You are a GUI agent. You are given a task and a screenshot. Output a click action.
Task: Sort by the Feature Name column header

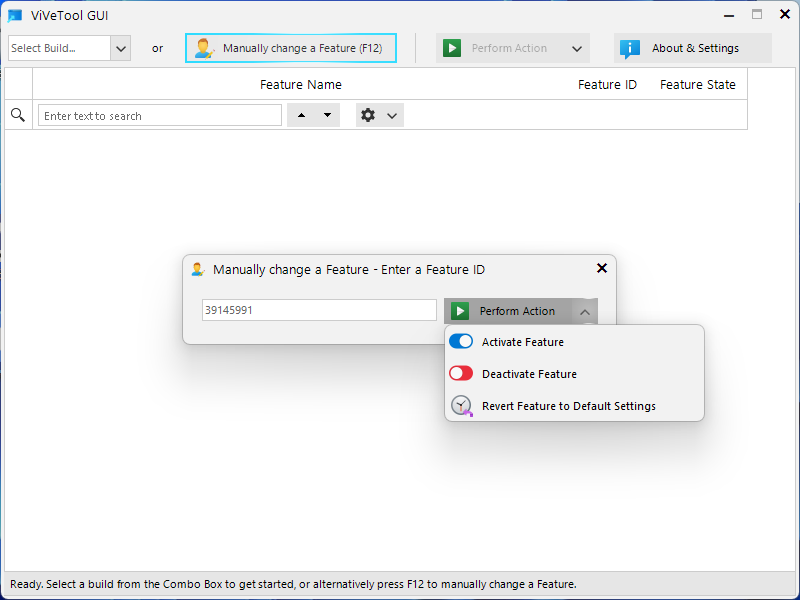coord(301,85)
